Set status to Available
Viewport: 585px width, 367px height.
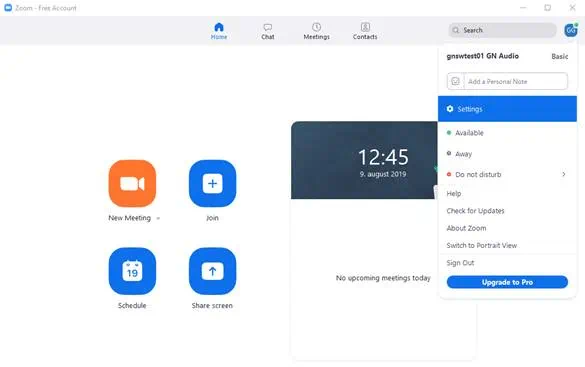tap(507, 133)
